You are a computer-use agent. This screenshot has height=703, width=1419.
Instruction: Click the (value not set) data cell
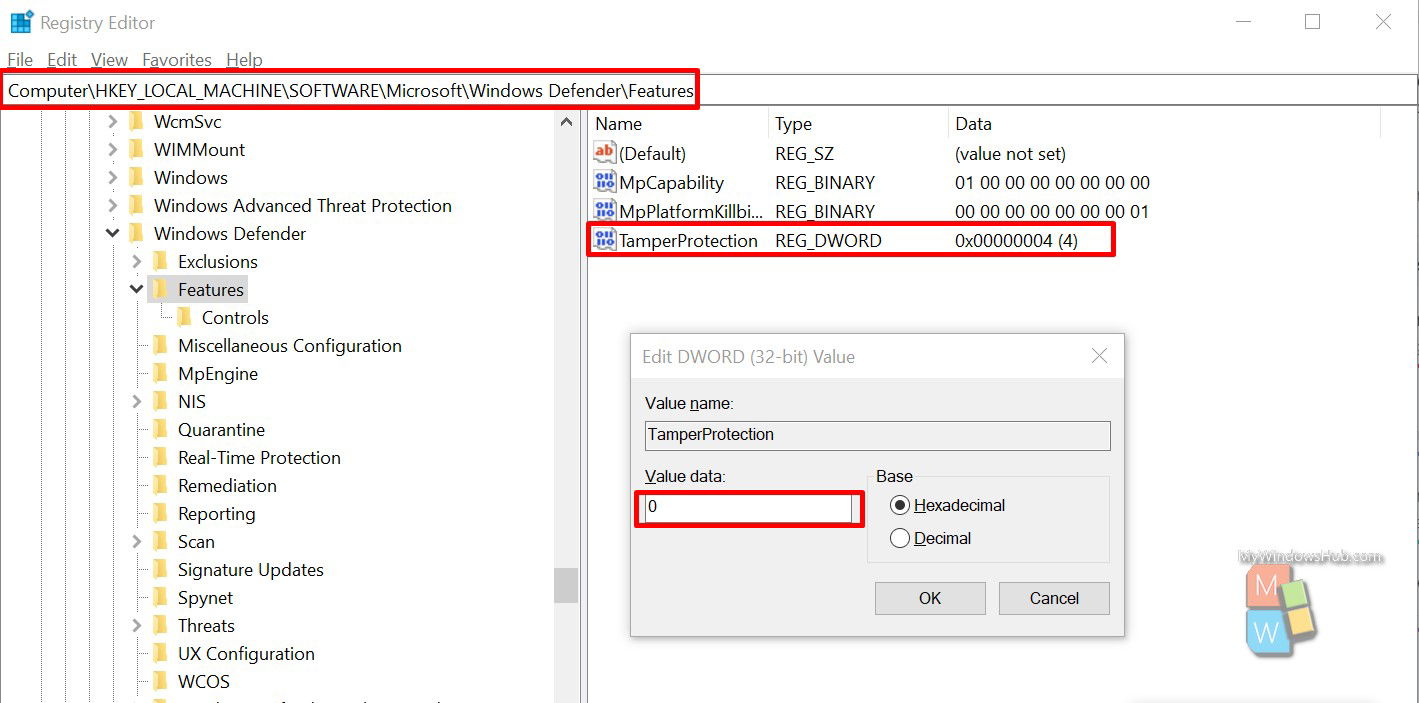1010,154
